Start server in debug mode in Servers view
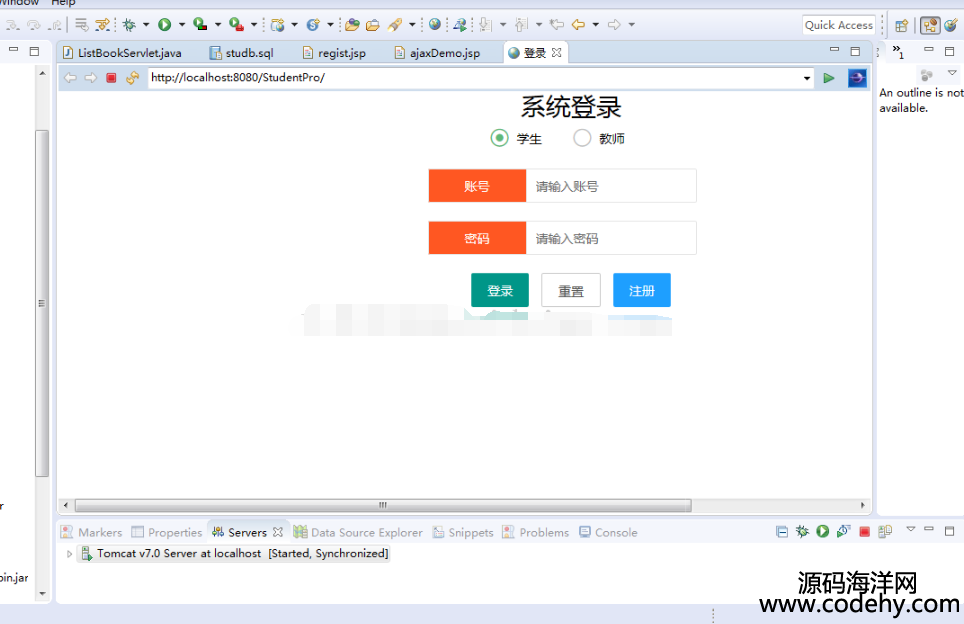Screen dimensions: 964x624 coord(802,532)
